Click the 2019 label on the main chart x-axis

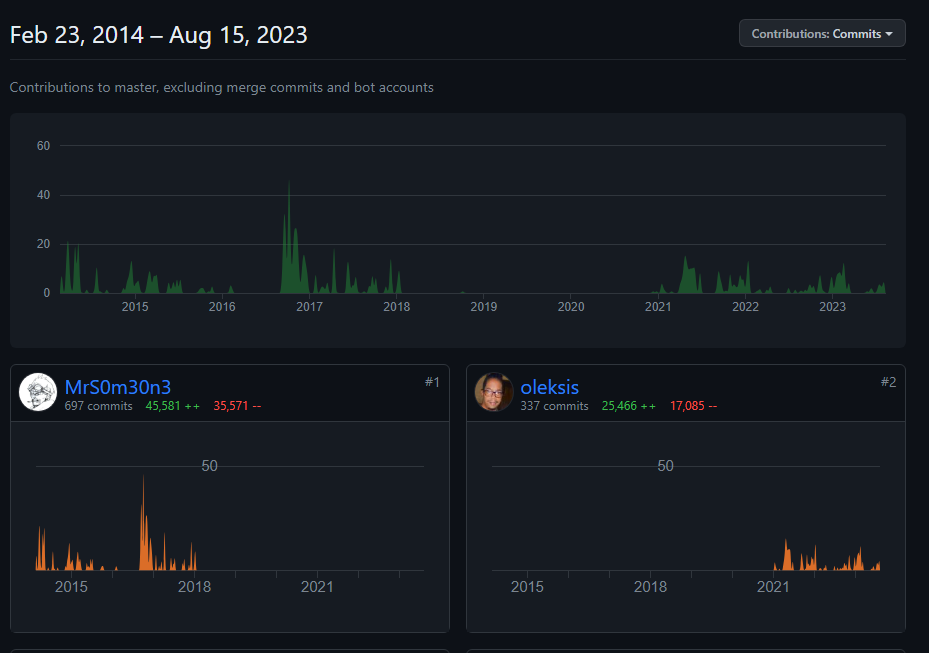pyautogui.click(x=483, y=307)
